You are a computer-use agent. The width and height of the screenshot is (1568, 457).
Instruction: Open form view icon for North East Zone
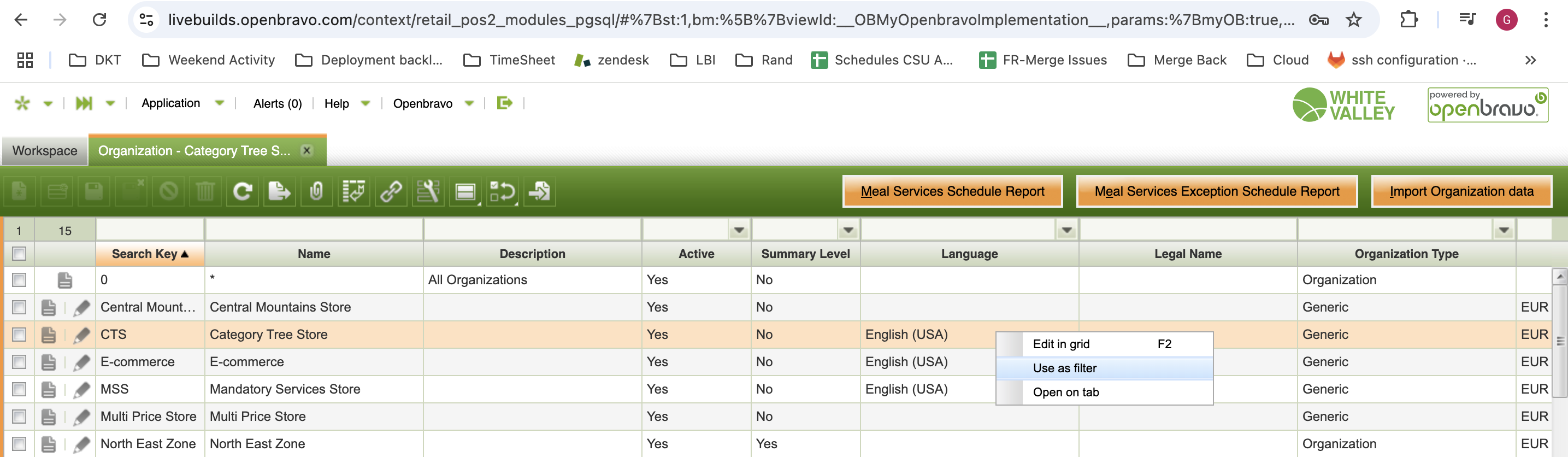click(x=49, y=444)
